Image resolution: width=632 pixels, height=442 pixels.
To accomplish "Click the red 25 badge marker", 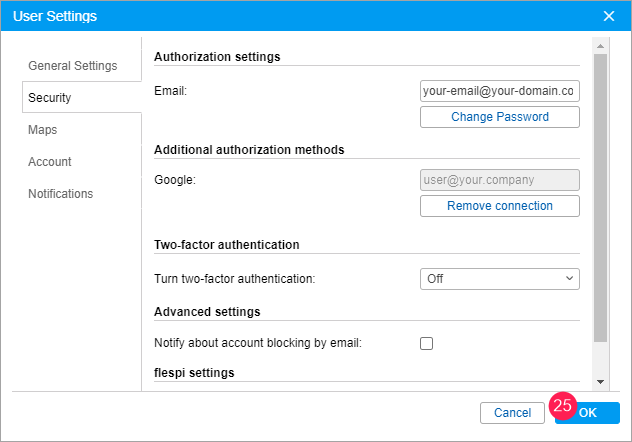I will click(x=562, y=406).
